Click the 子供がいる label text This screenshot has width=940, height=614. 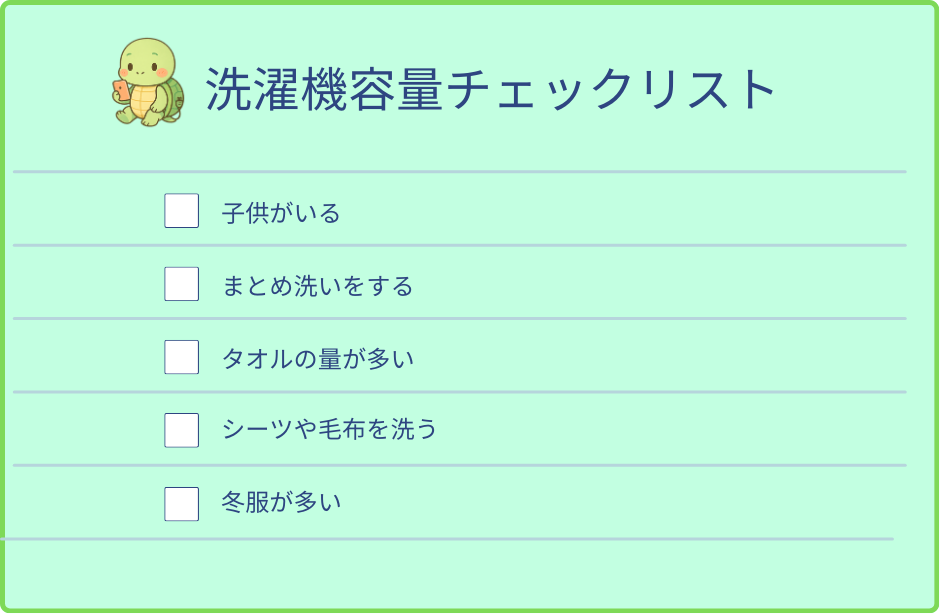click(x=281, y=213)
